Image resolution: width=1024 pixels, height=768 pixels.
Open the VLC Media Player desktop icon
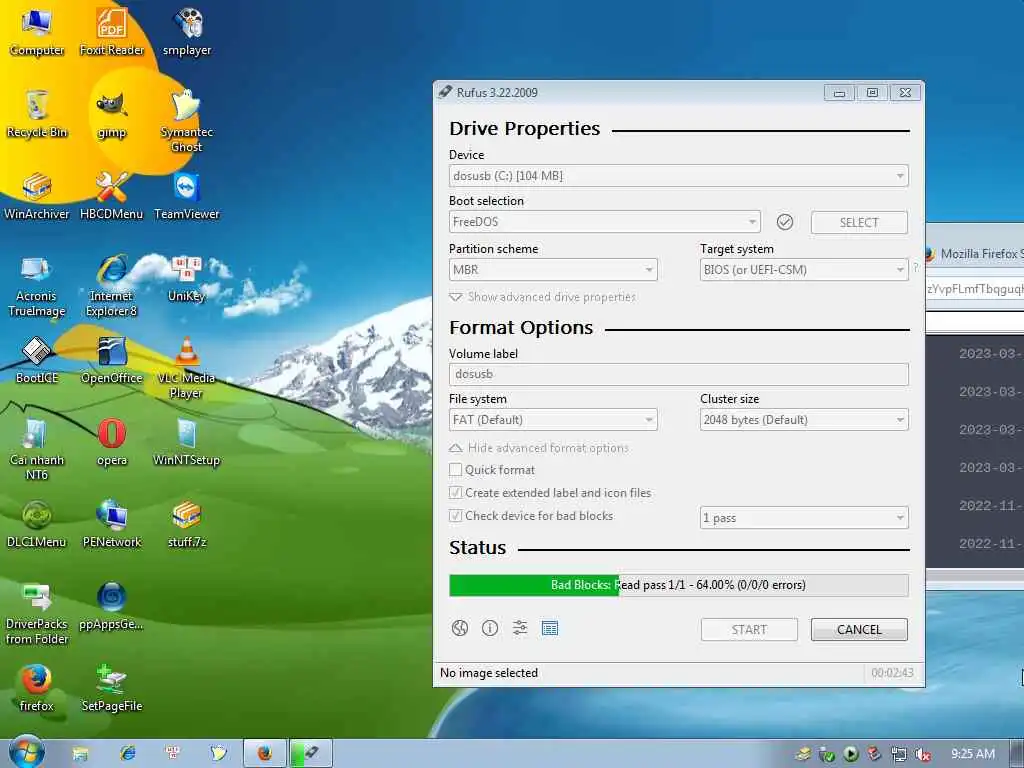(x=187, y=368)
